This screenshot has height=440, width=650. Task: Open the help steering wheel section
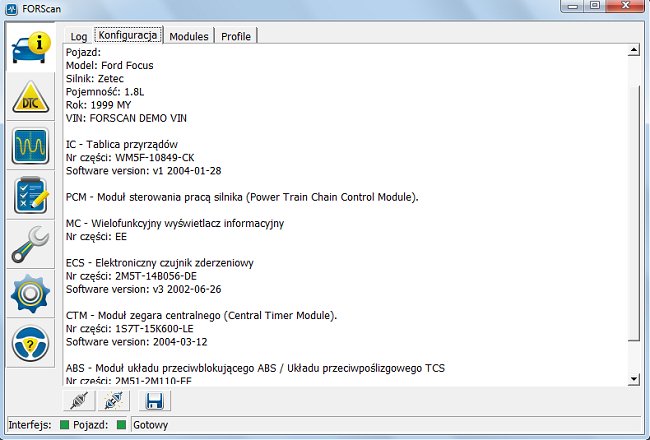click(x=30, y=343)
